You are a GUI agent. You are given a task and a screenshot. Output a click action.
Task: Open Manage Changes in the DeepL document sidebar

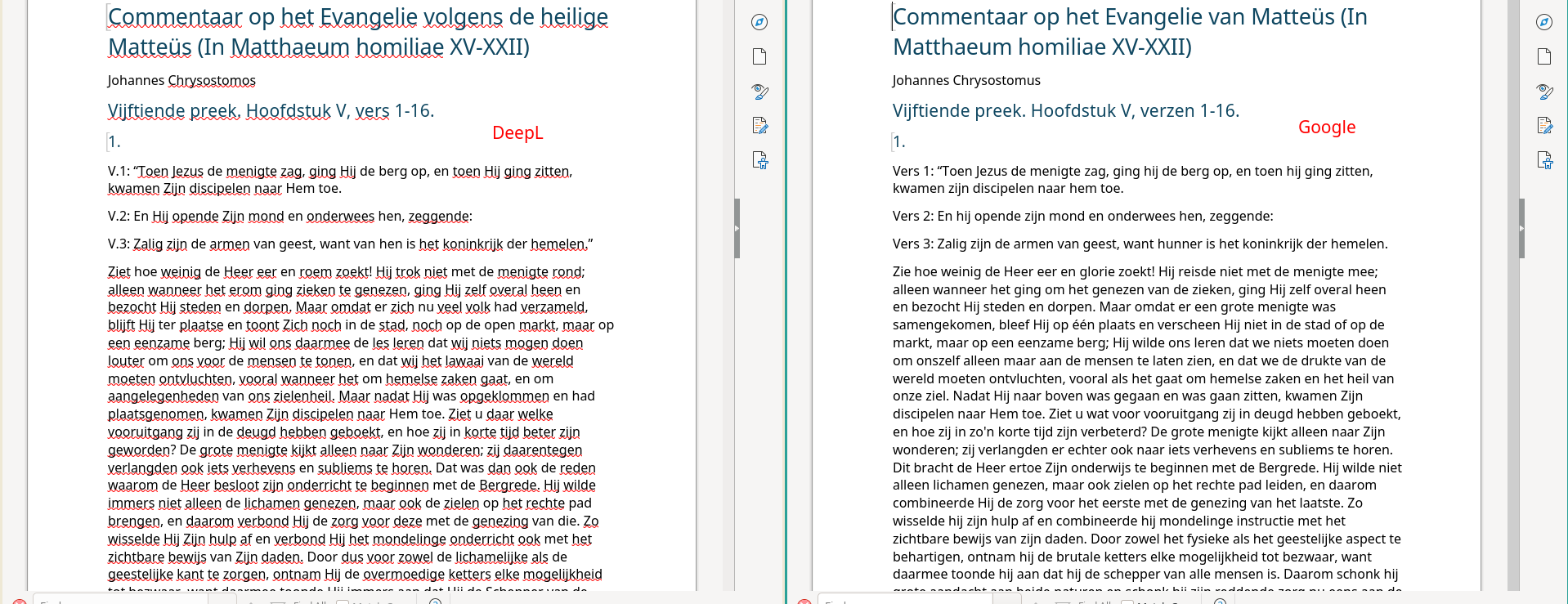click(x=759, y=126)
